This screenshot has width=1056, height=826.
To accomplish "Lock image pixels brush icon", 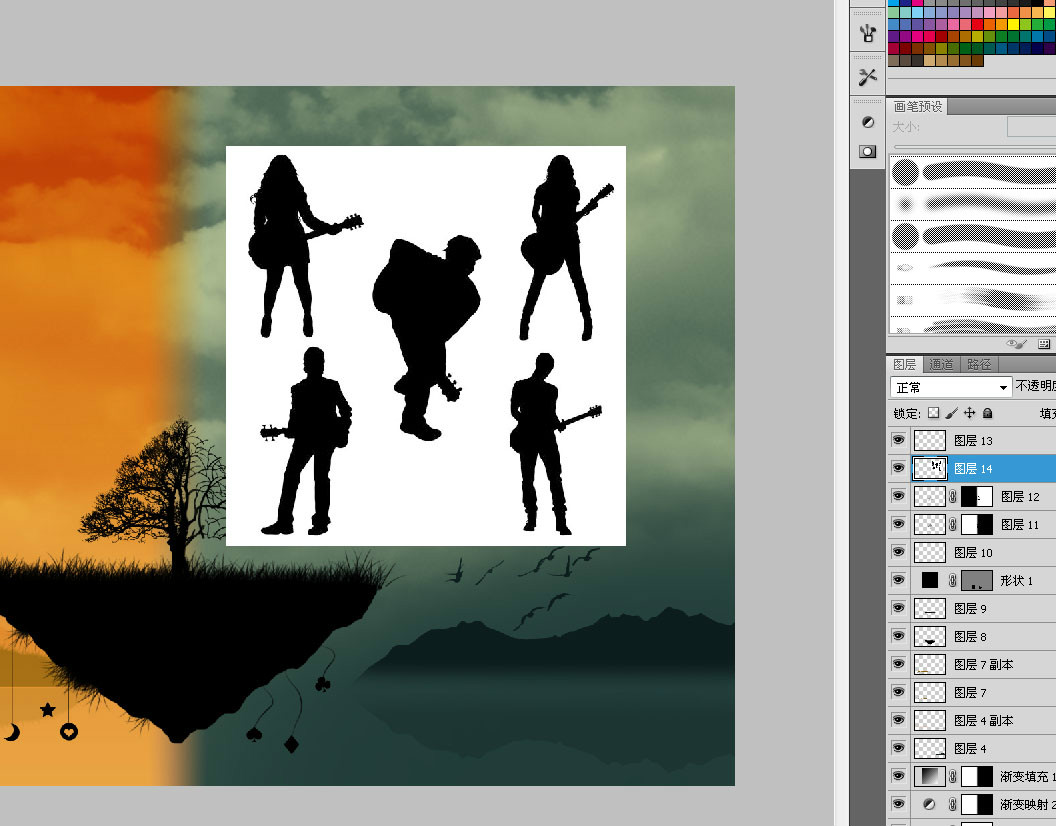I will coord(952,413).
